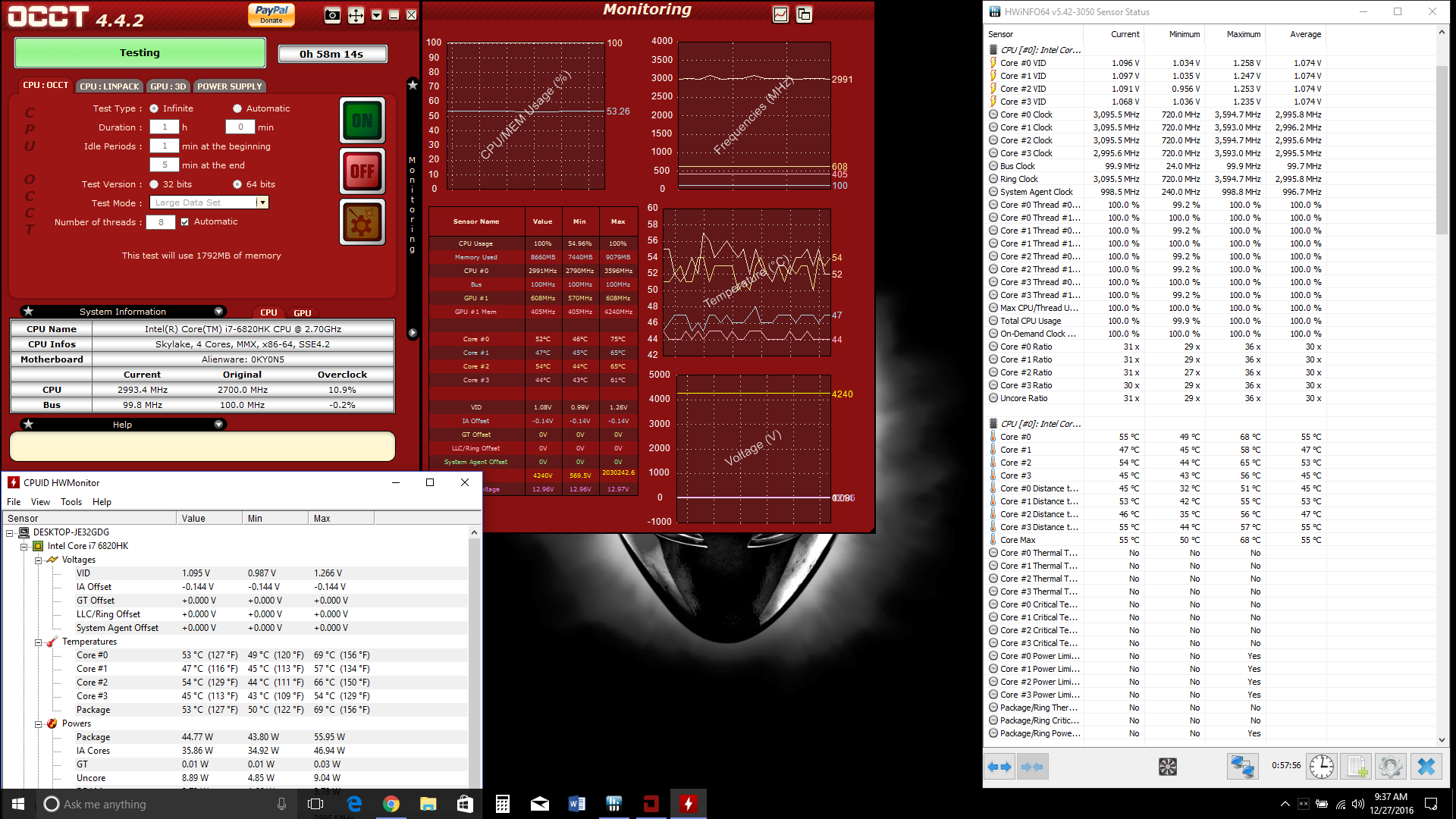1456x819 pixels.
Task: Collapse System Information panel arrow
Action: pos(218,312)
